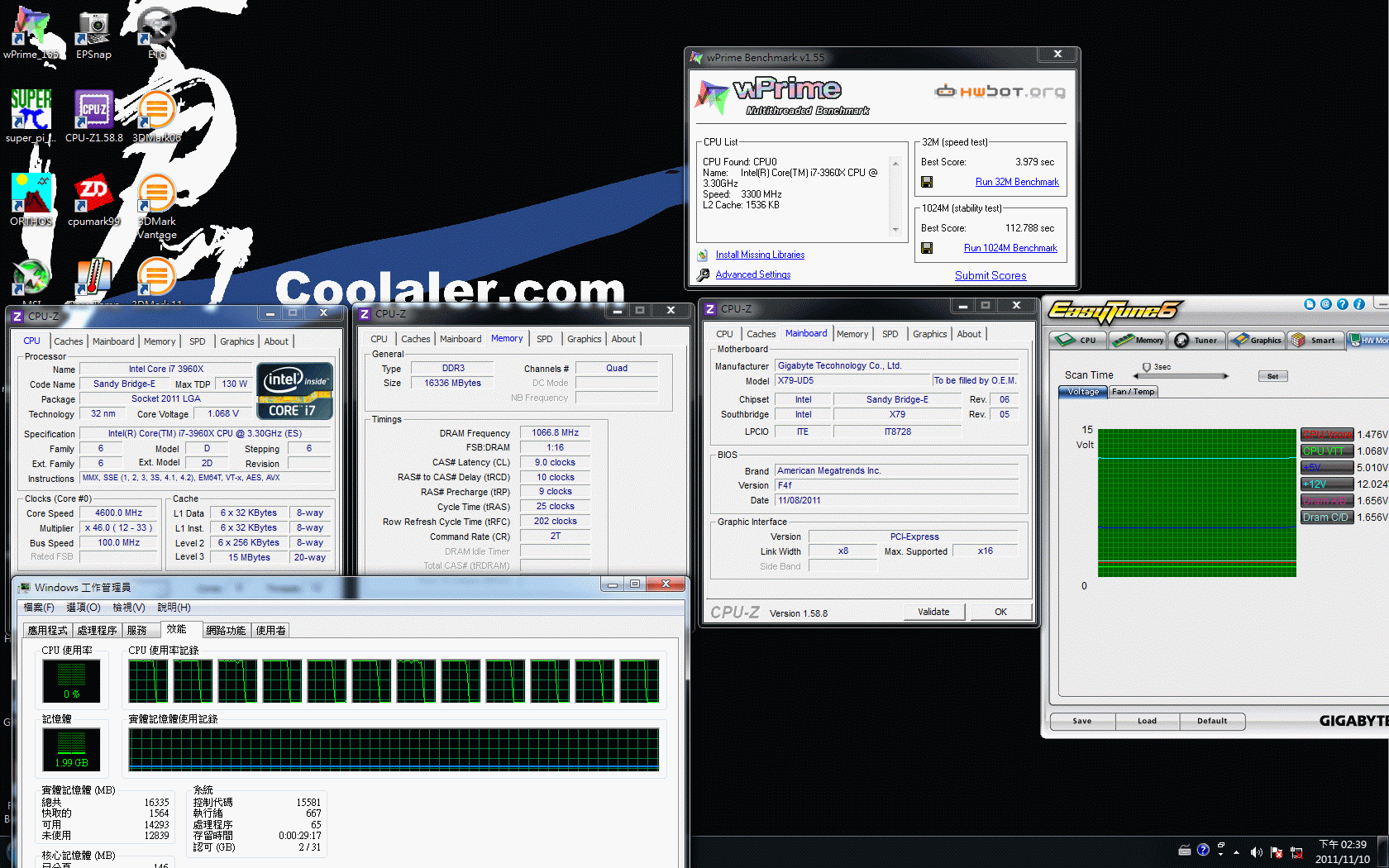1389x868 pixels.
Task: Click the Install Missing Libraries link
Action: (760, 255)
